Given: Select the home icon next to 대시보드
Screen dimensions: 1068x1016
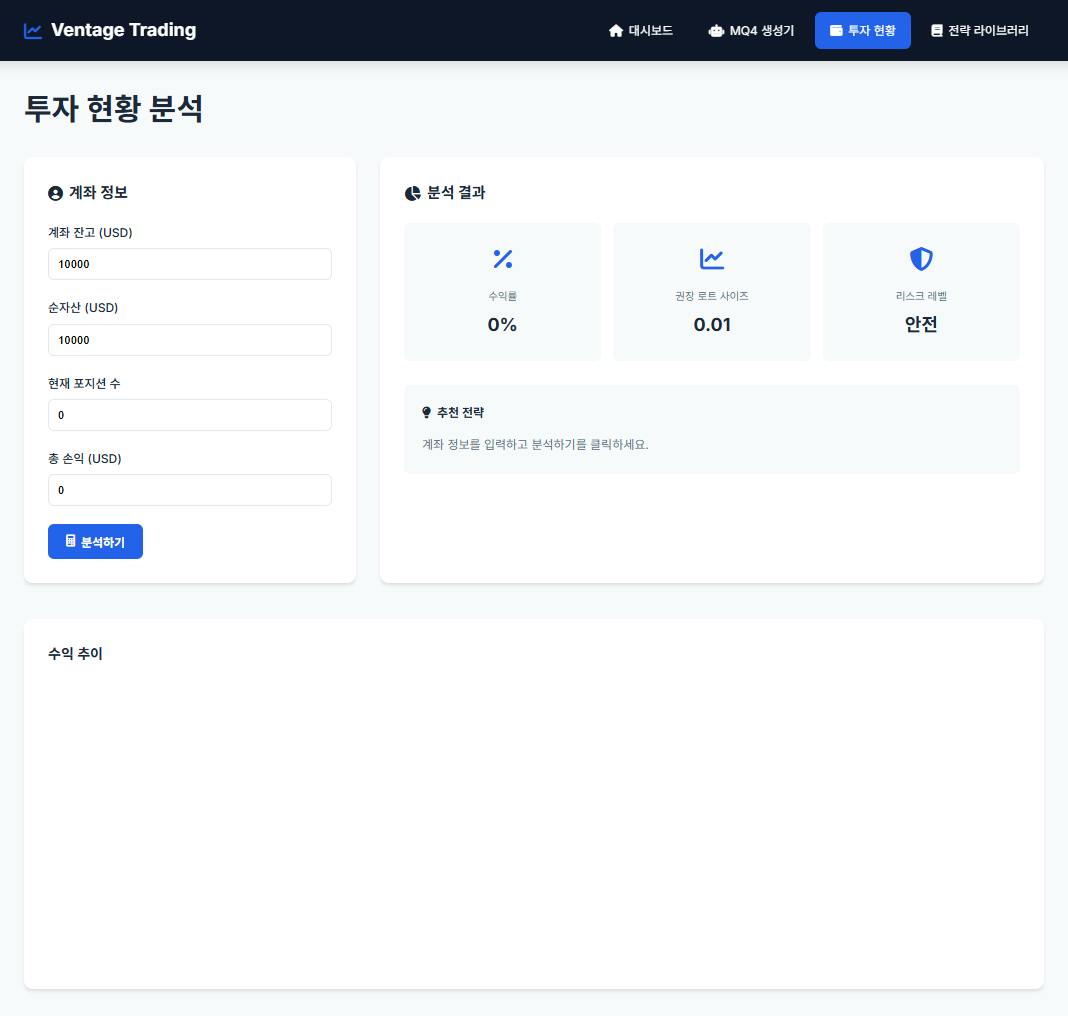Looking at the screenshot, I should click(x=615, y=30).
